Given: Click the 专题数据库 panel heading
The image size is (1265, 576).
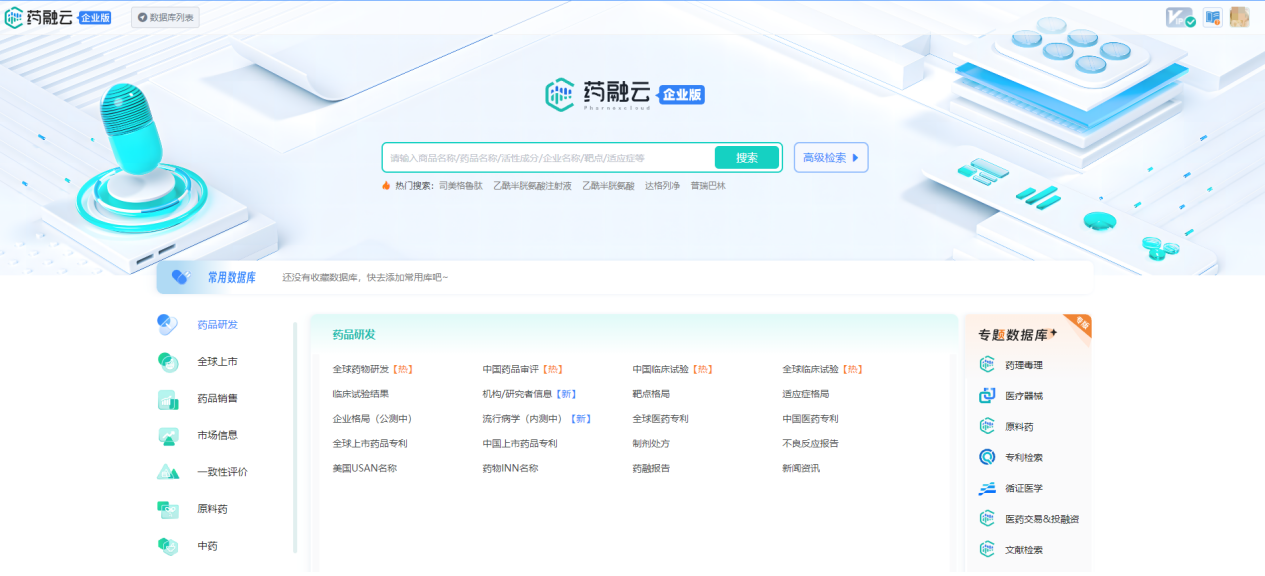Looking at the screenshot, I should click(x=1017, y=335).
